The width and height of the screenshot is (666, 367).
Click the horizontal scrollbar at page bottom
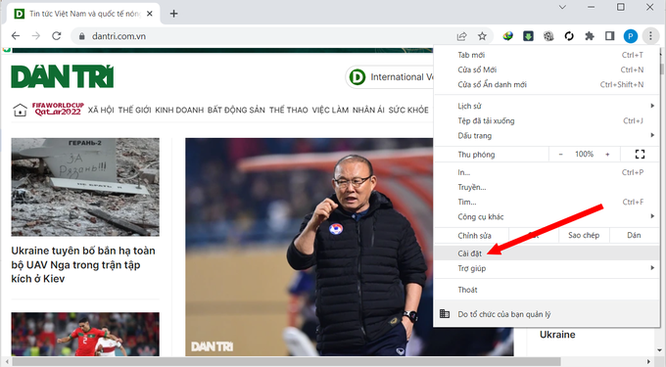[285, 362]
